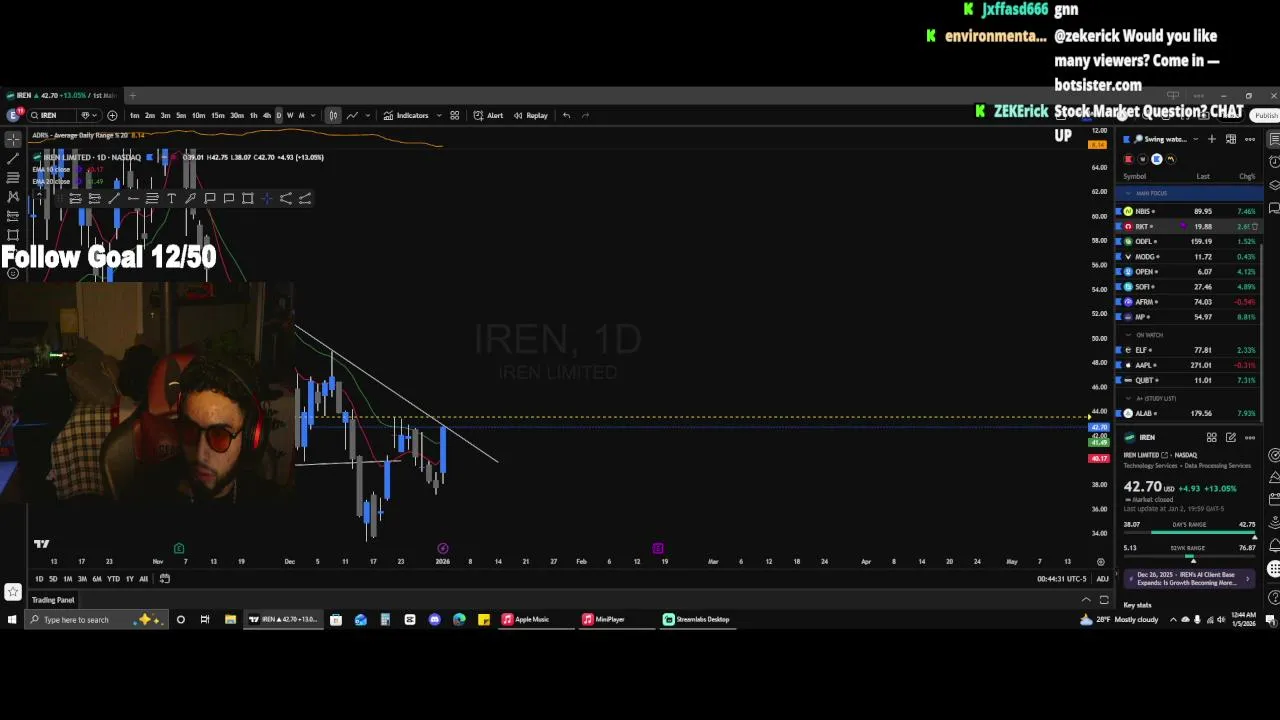Select the rectangle tool in favorites toolbar
This screenshot has height=720, width=1280.
click(x=247, y=198)
